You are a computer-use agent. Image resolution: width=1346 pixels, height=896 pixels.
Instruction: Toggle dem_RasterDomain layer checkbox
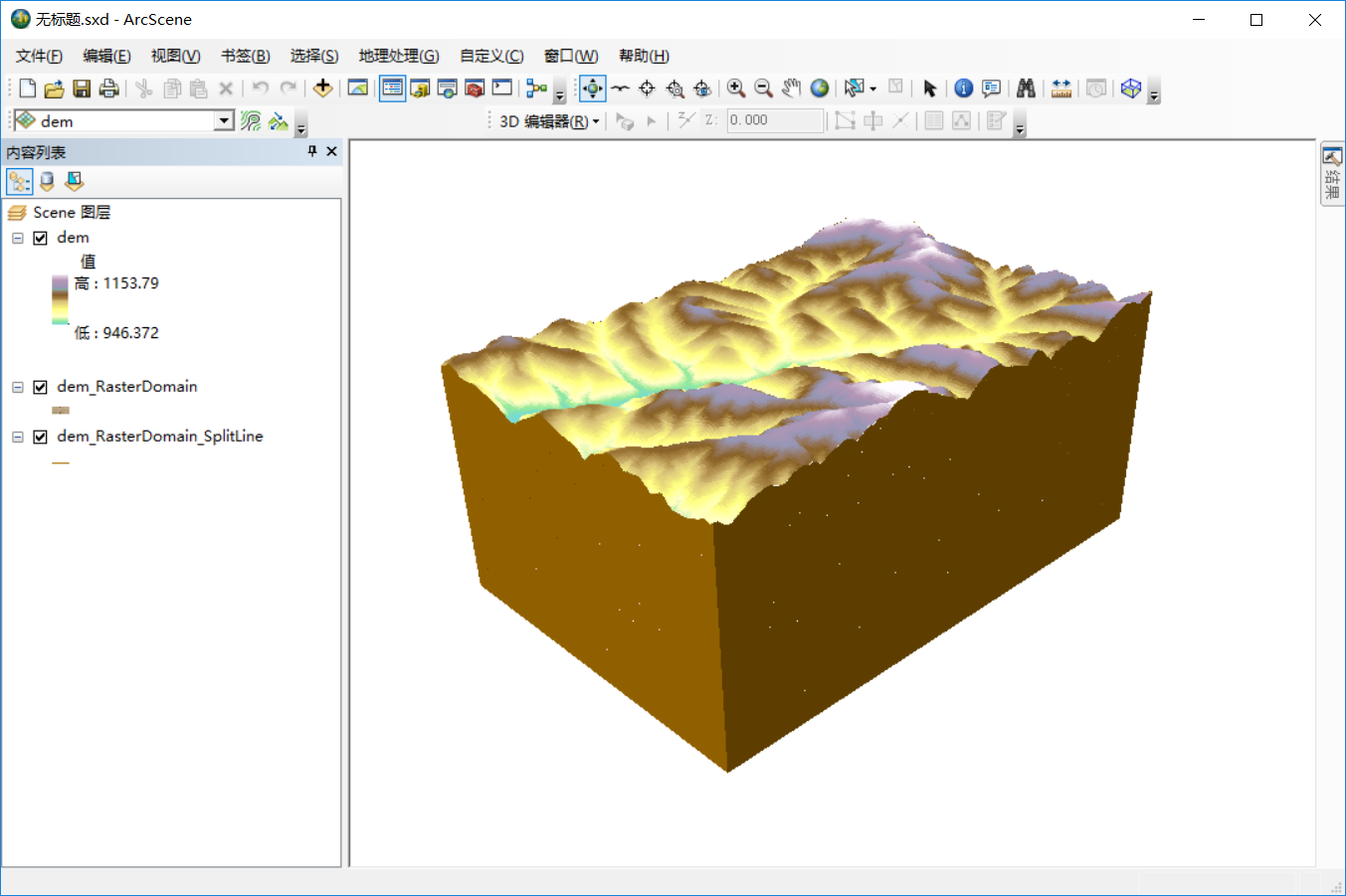(41, 387)
